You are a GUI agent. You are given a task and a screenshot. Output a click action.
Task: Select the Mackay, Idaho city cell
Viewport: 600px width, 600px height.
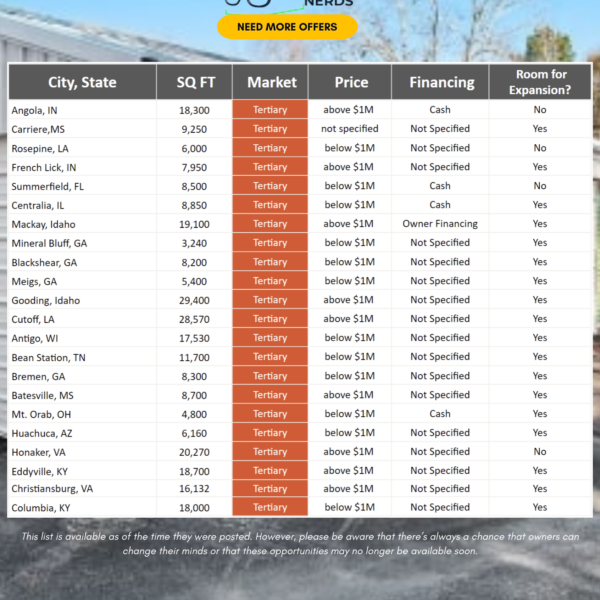click(x=43, y=224)
